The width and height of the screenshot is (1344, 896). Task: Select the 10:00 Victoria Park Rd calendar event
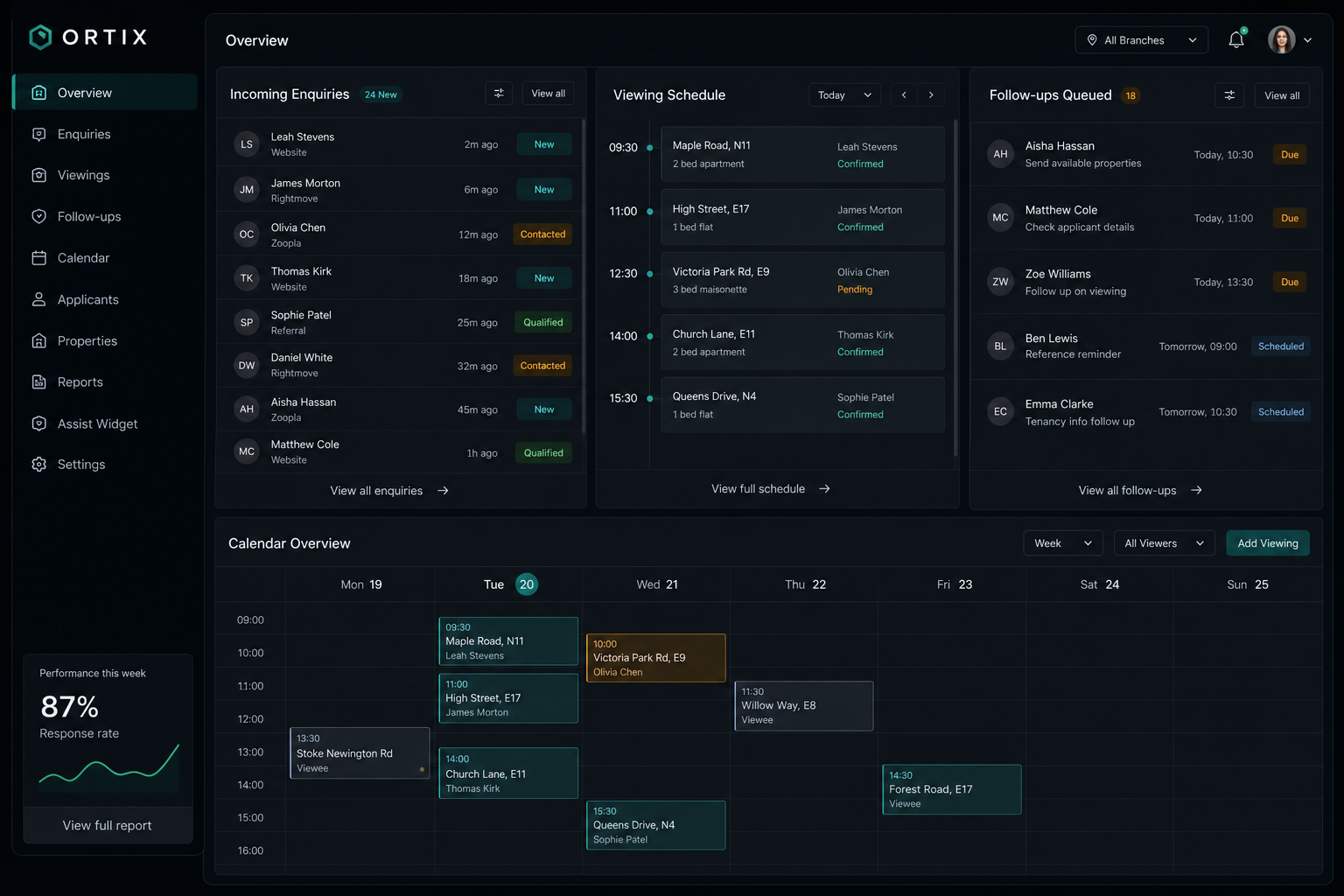point(655,658)
